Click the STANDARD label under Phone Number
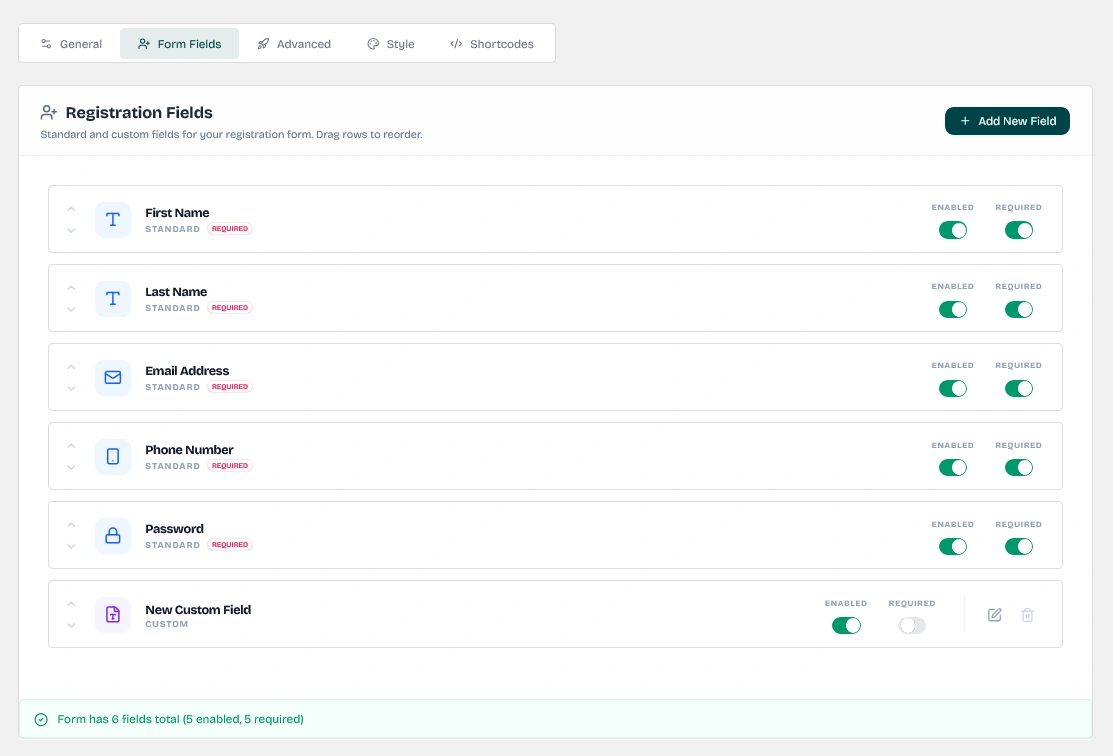The height and width of the screenshot is (756, 1113). pyautogui.click(x=172, y=466)
